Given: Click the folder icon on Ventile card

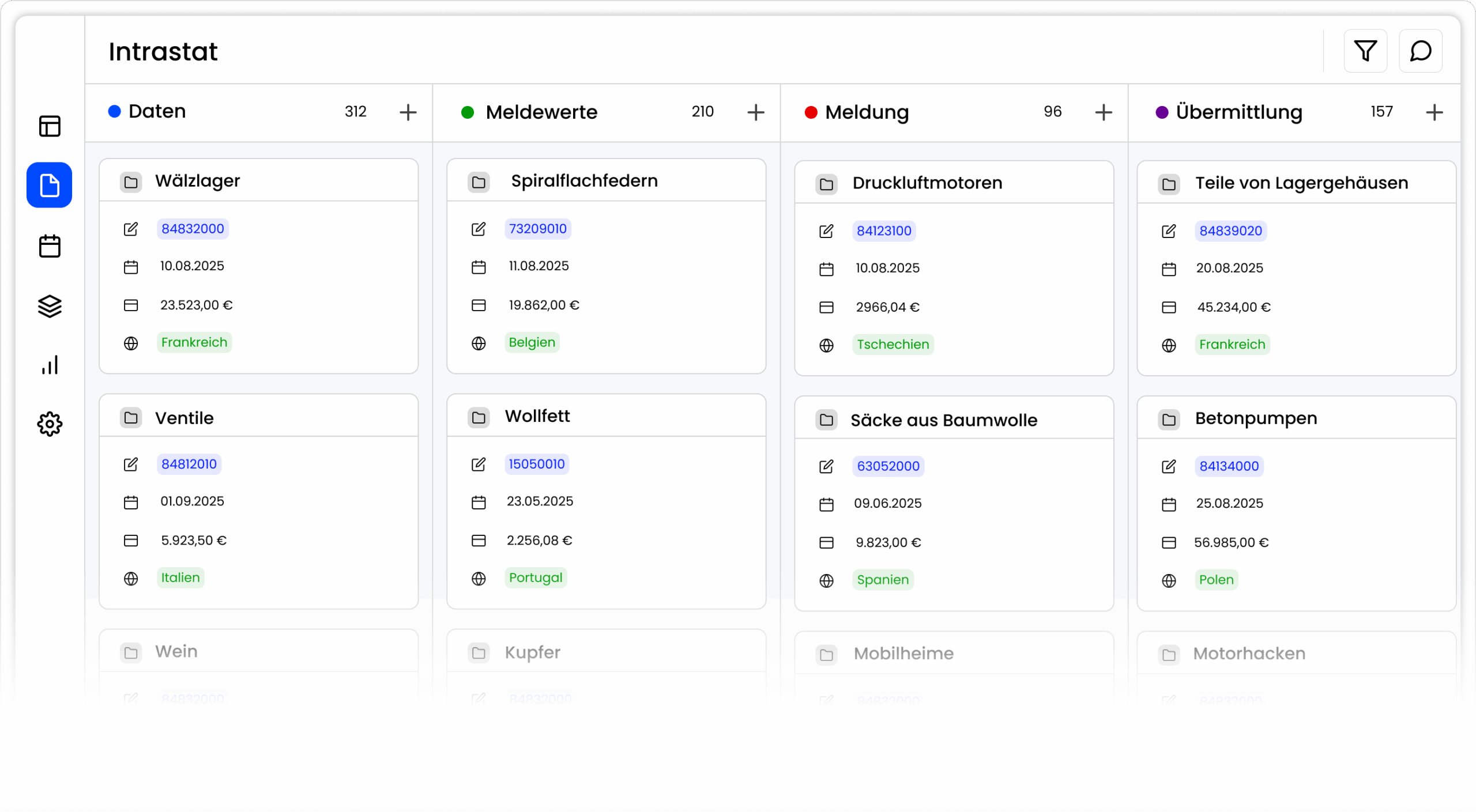Looking at the screenshot, I should pos(131,418).
